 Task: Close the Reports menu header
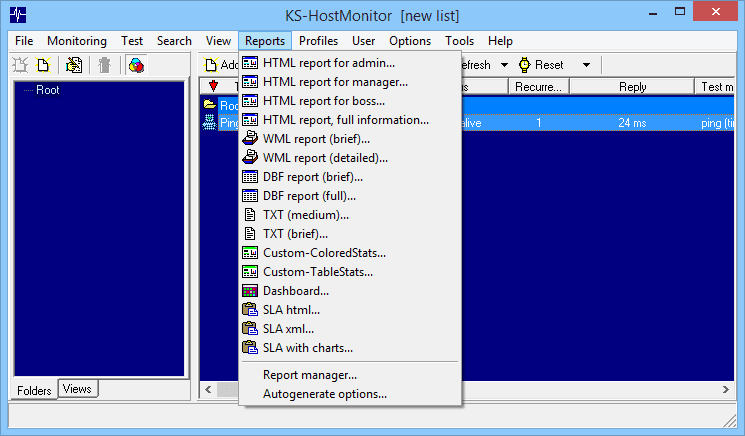(265, 41)
